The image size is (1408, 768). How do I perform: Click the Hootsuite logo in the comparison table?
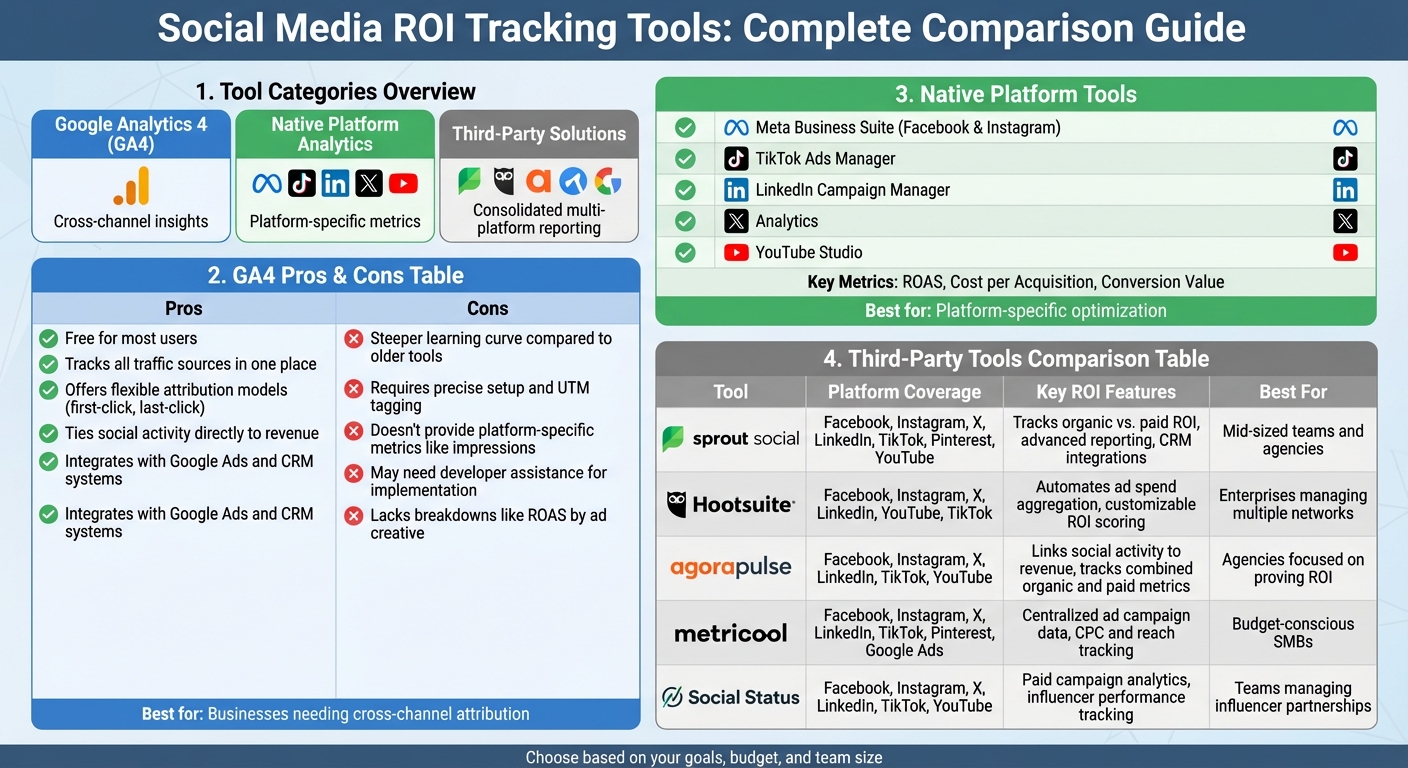[731, 504]
